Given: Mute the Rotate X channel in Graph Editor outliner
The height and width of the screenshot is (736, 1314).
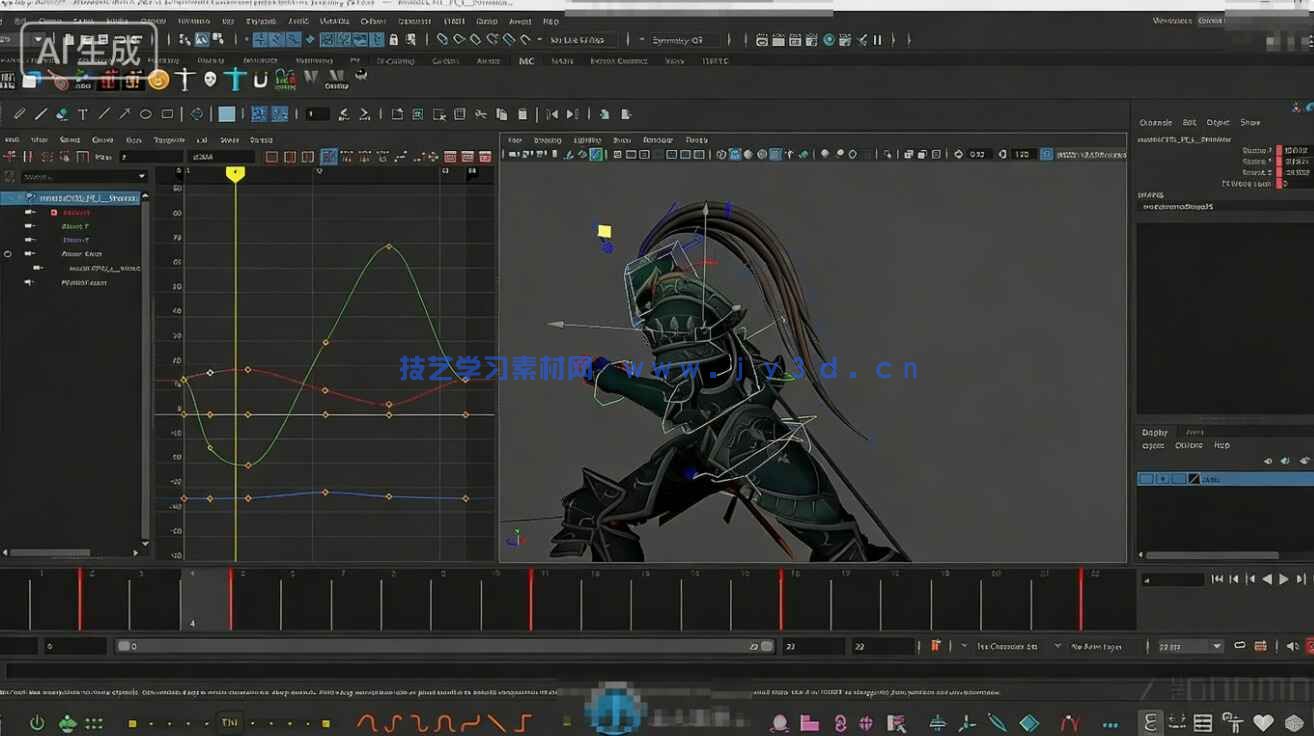Looking at the screenshot, I should [x=27, y=212].
